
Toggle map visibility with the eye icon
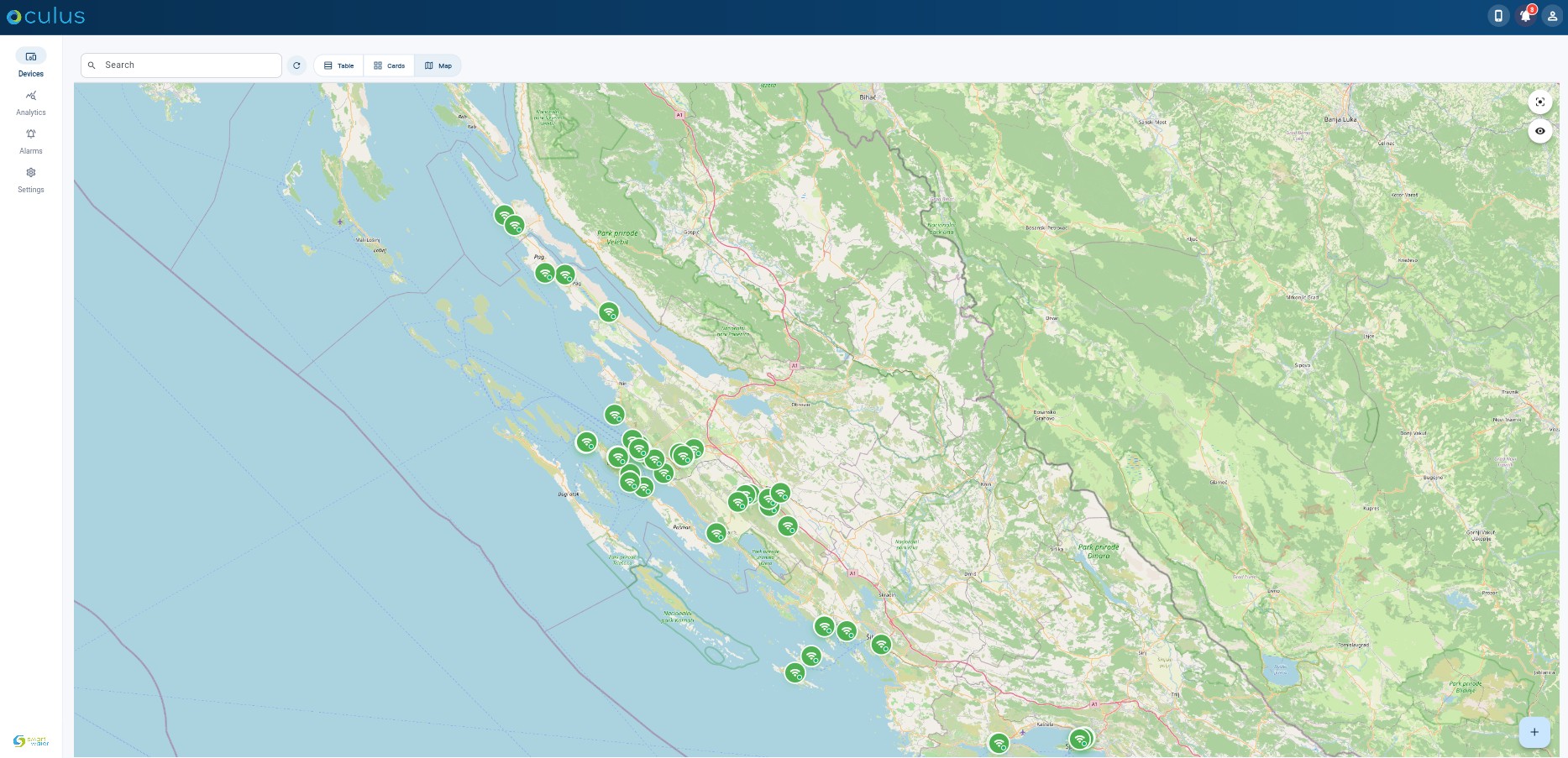click(x=1539, y=131)
